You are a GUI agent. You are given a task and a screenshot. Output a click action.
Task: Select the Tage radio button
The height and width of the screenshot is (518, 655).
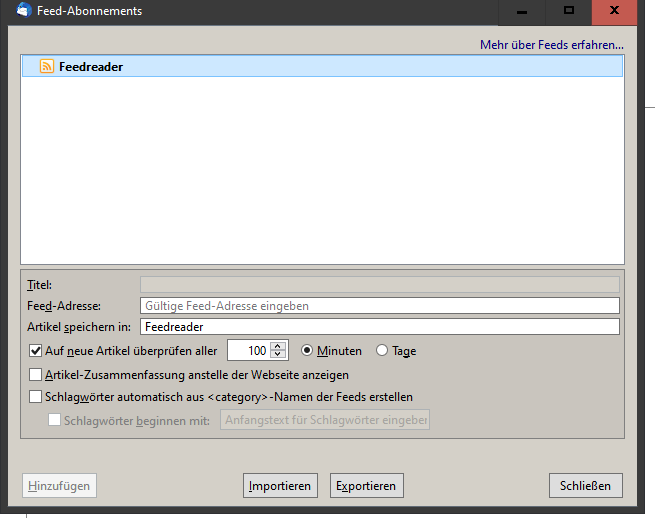click(x=382, y=350)
